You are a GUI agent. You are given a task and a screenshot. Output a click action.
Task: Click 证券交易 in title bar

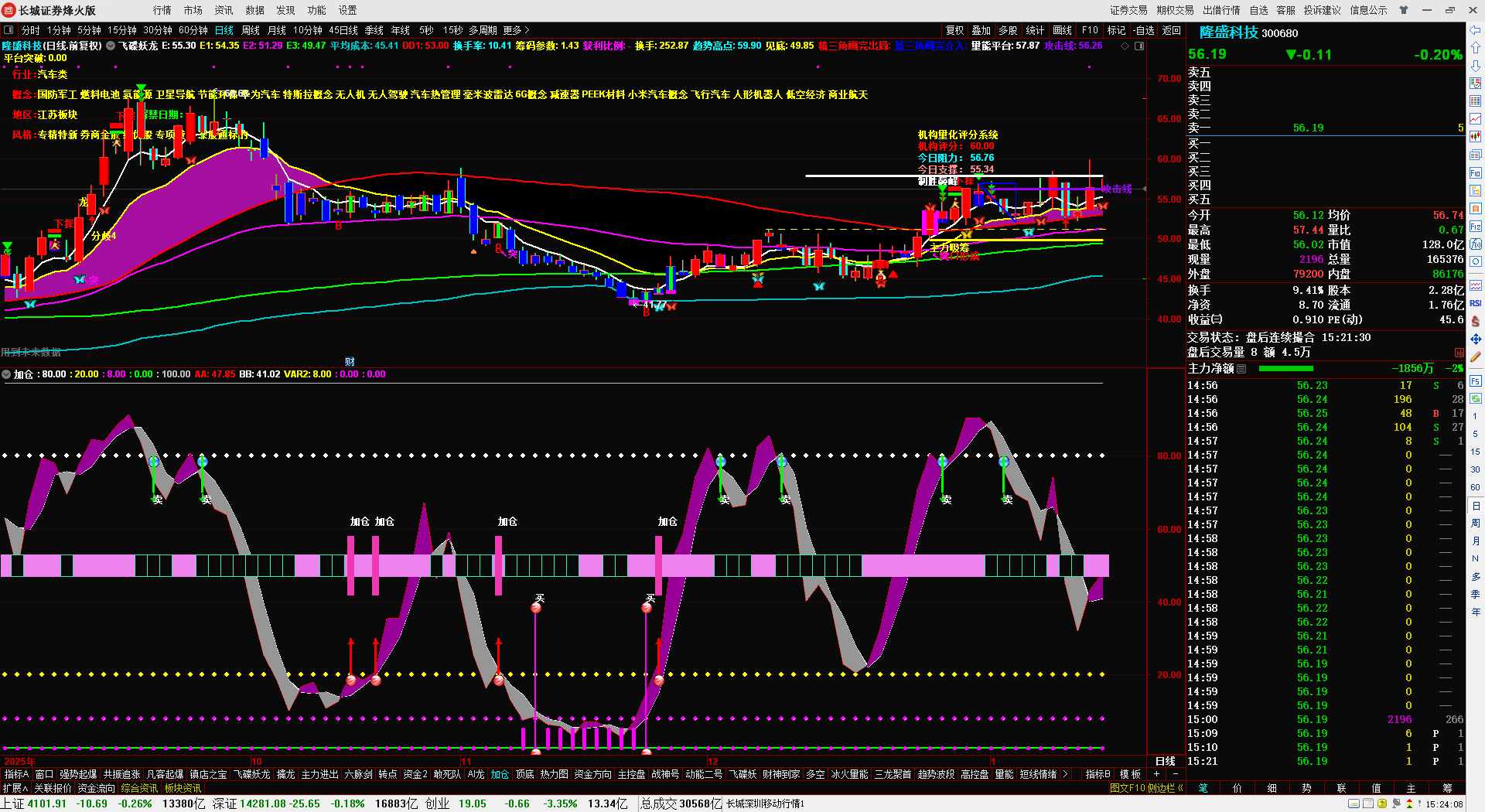click(x=1129, y=10)
